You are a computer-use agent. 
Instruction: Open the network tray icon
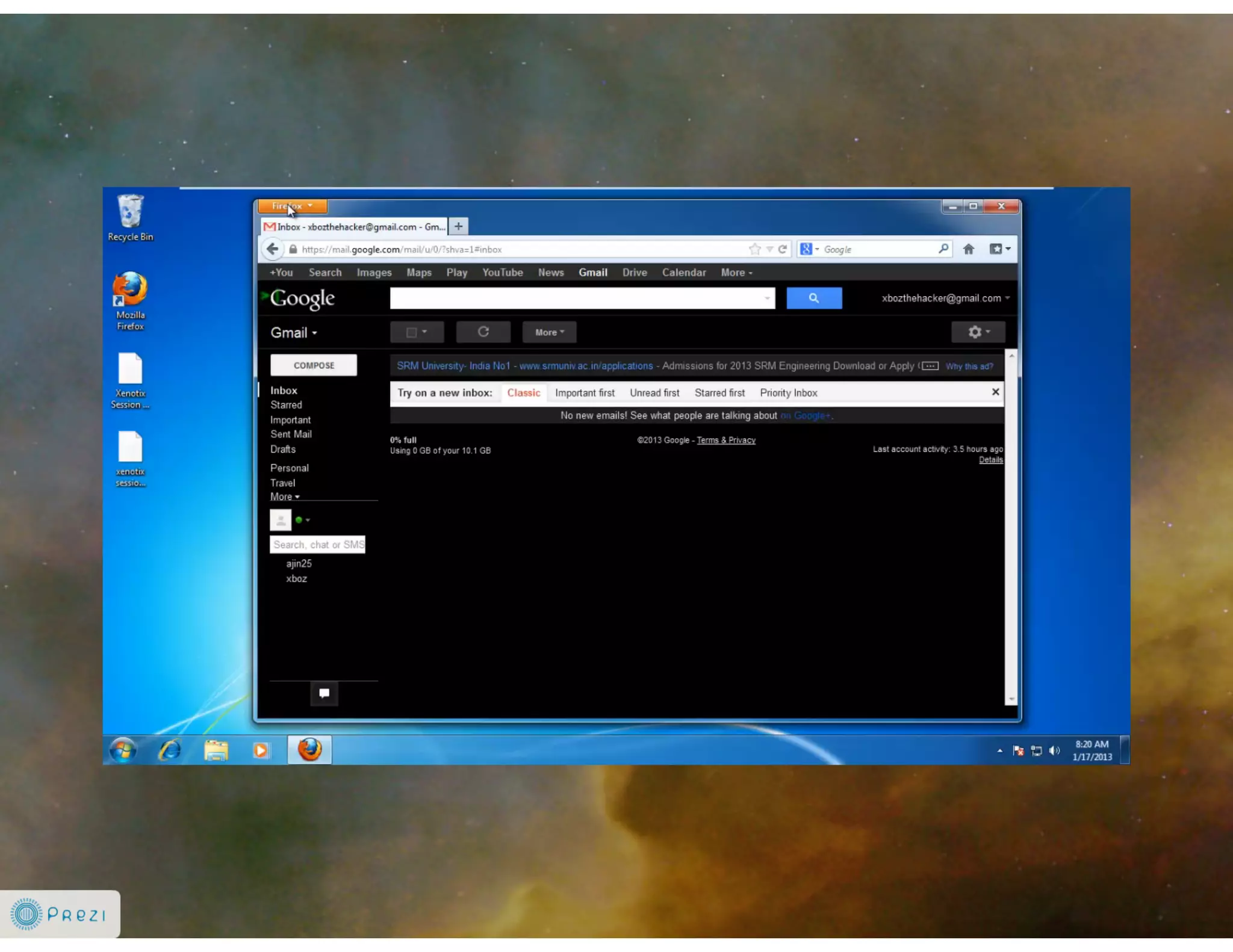(x=1036, y=750)
